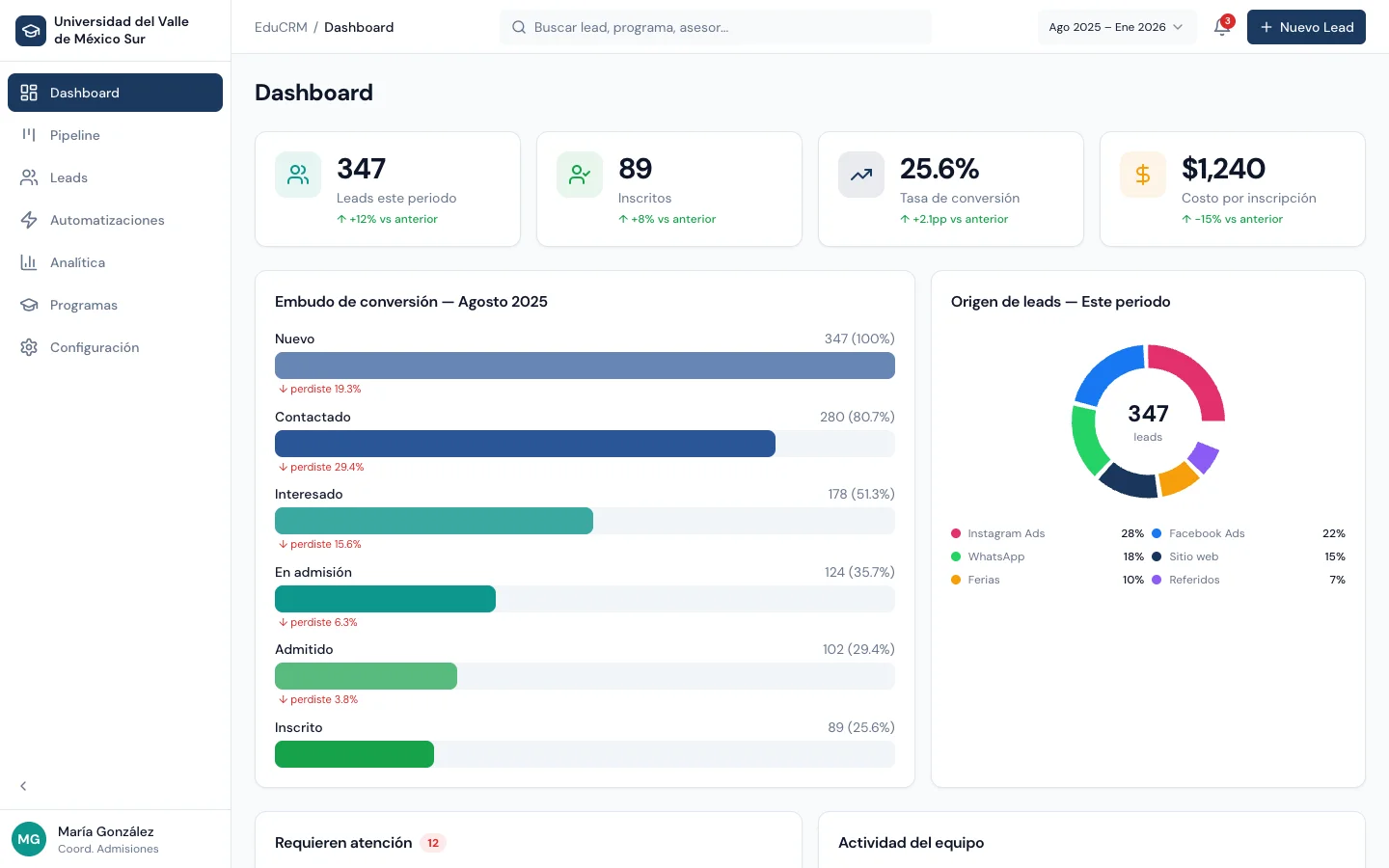The height and width of the screenshot is (868, 1389).
Task: Click the leads icon on the 347 card
Action: tap(298, 175)
